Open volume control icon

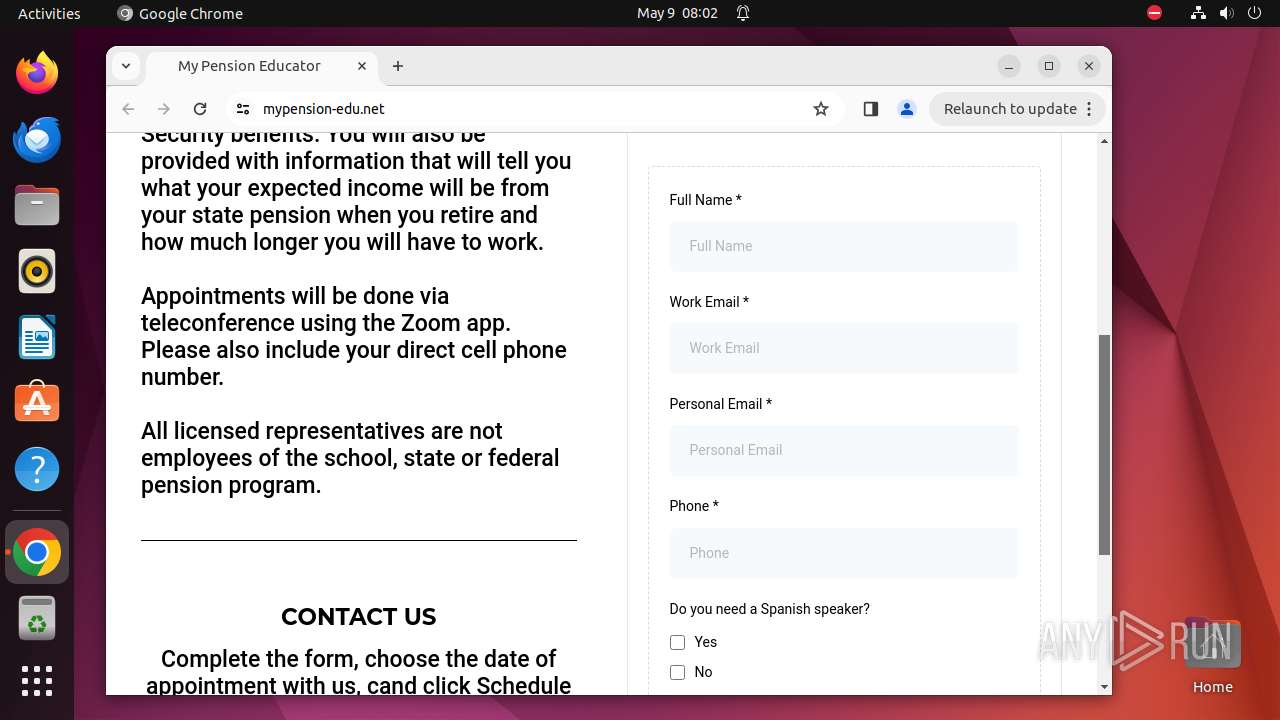point(1226,13)
